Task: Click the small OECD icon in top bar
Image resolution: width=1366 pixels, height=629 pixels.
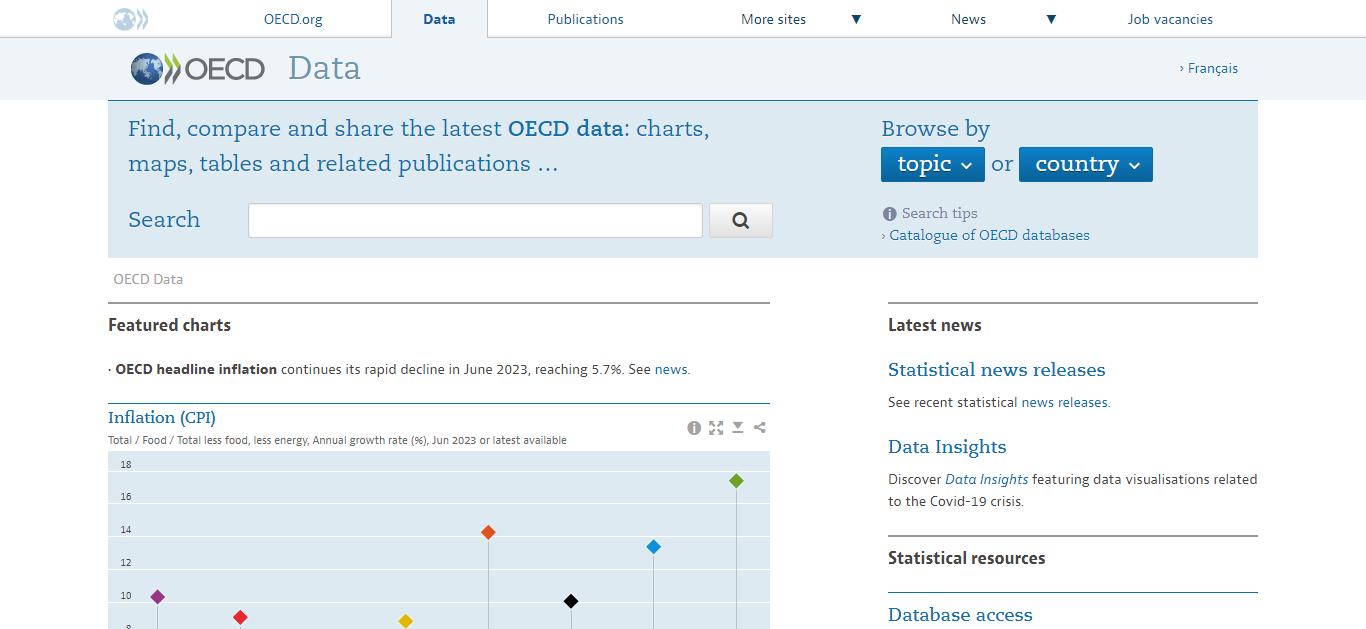Action: (x=130, y=19)
